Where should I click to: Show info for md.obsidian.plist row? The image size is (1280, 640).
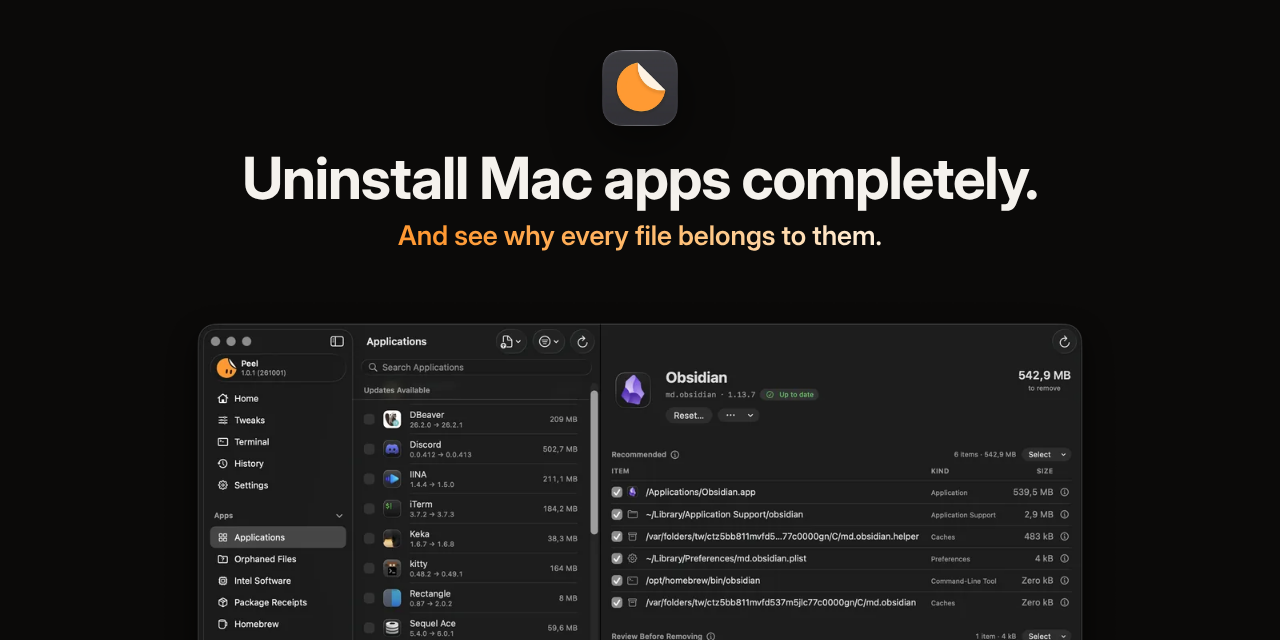click(1064, 559)
